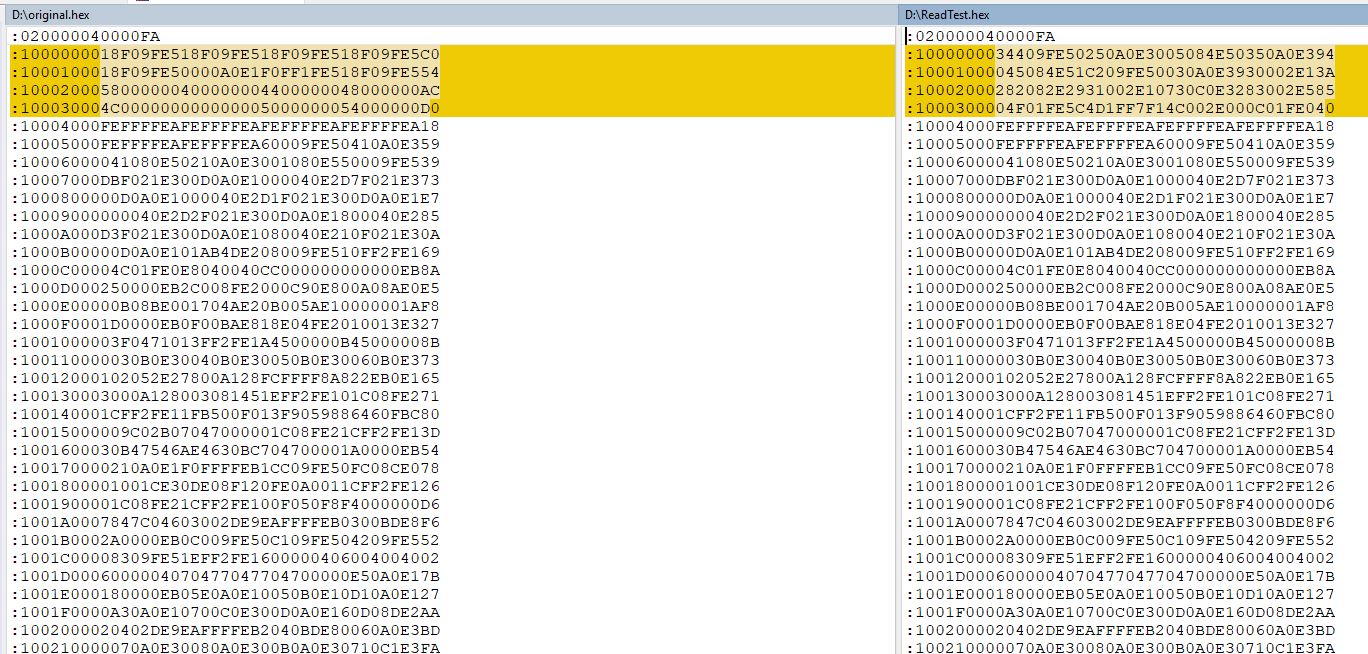
Task: Click line :10020000 in ReadTest.hex pane
Action: pos(1121,630)
